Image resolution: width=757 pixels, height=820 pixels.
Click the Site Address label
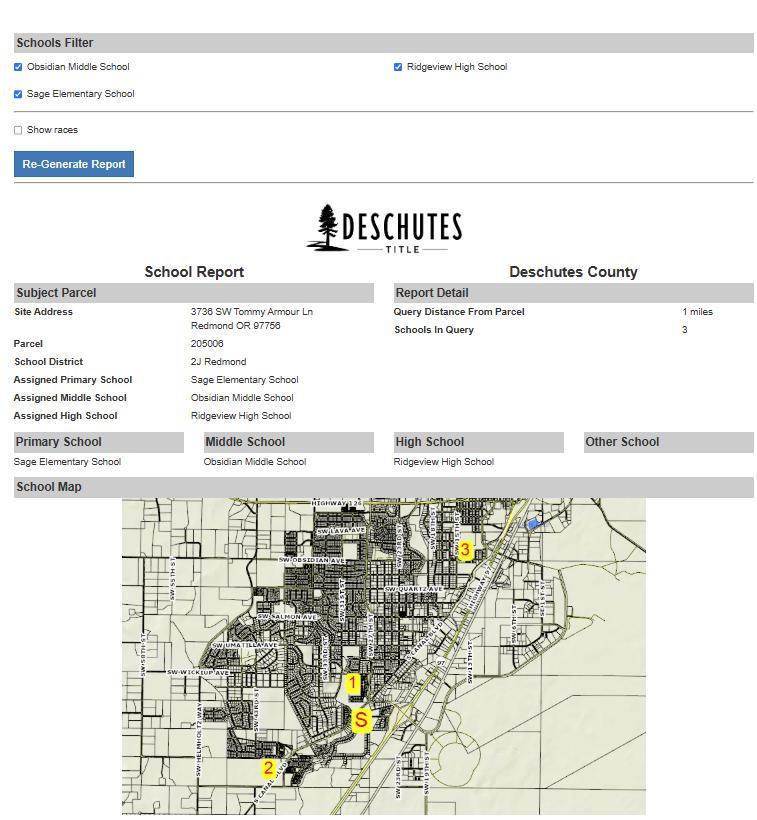[x=43, y=312]
